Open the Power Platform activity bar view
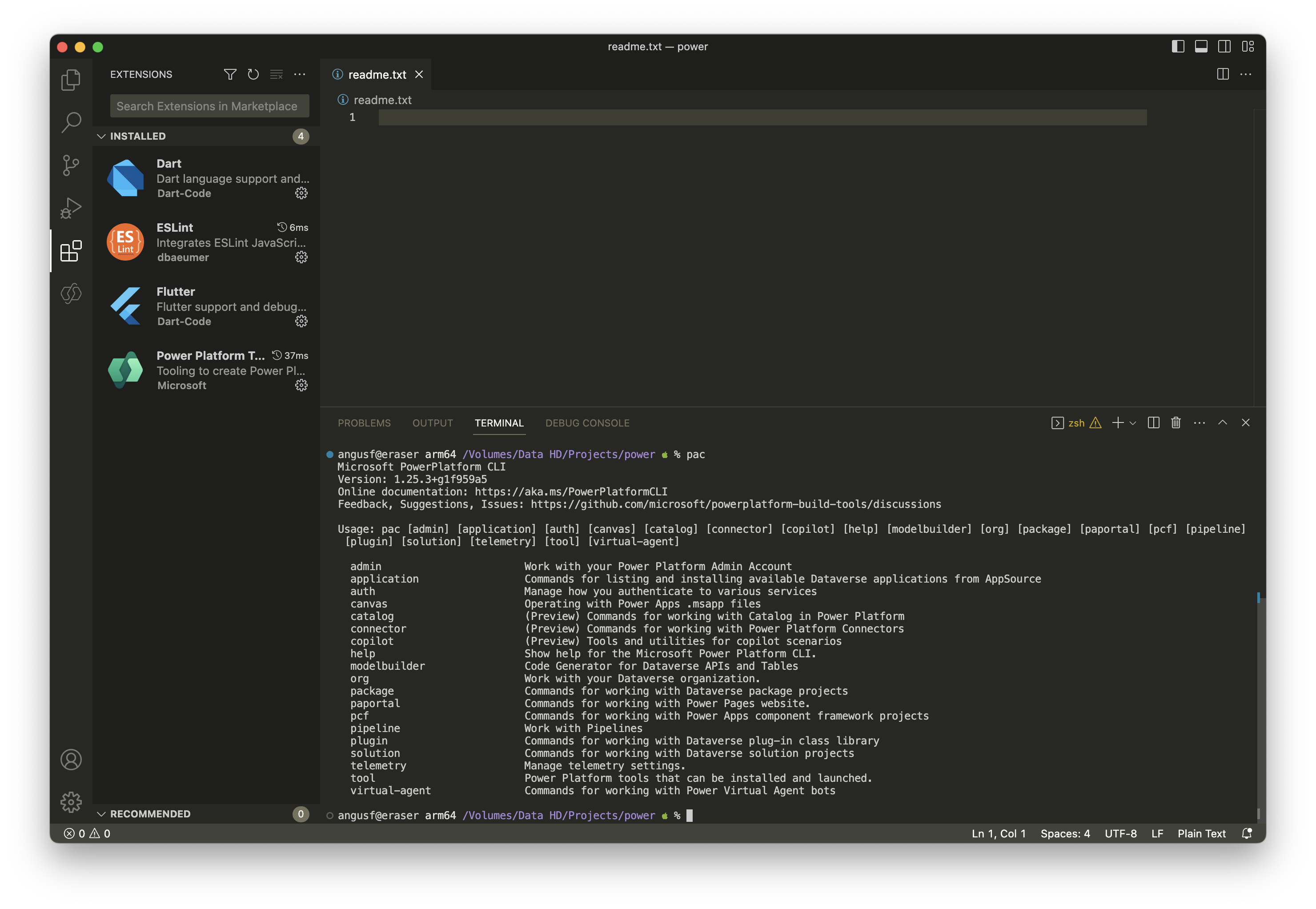 71,294
